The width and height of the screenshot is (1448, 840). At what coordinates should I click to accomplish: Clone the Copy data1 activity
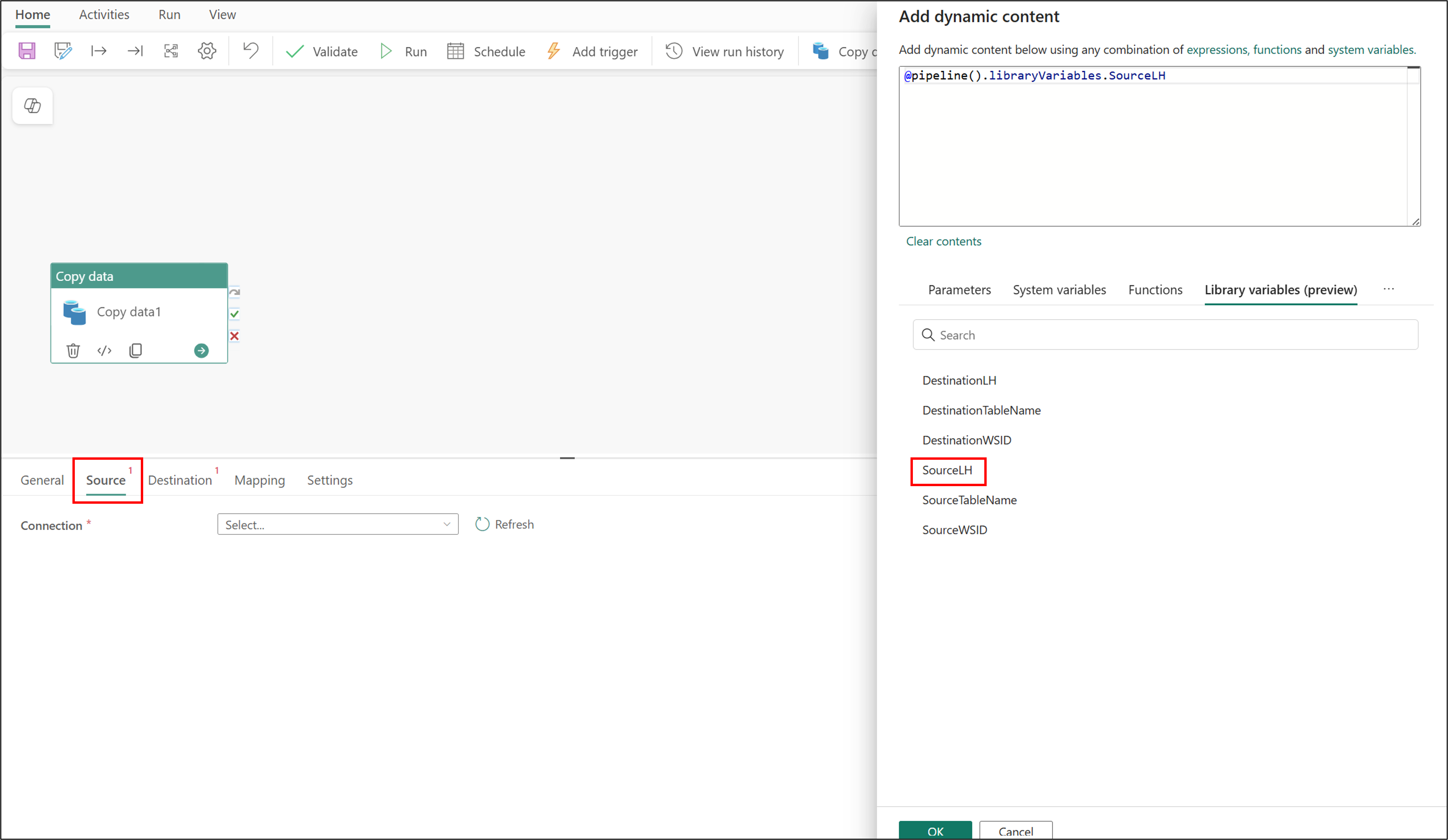[136, 350]
